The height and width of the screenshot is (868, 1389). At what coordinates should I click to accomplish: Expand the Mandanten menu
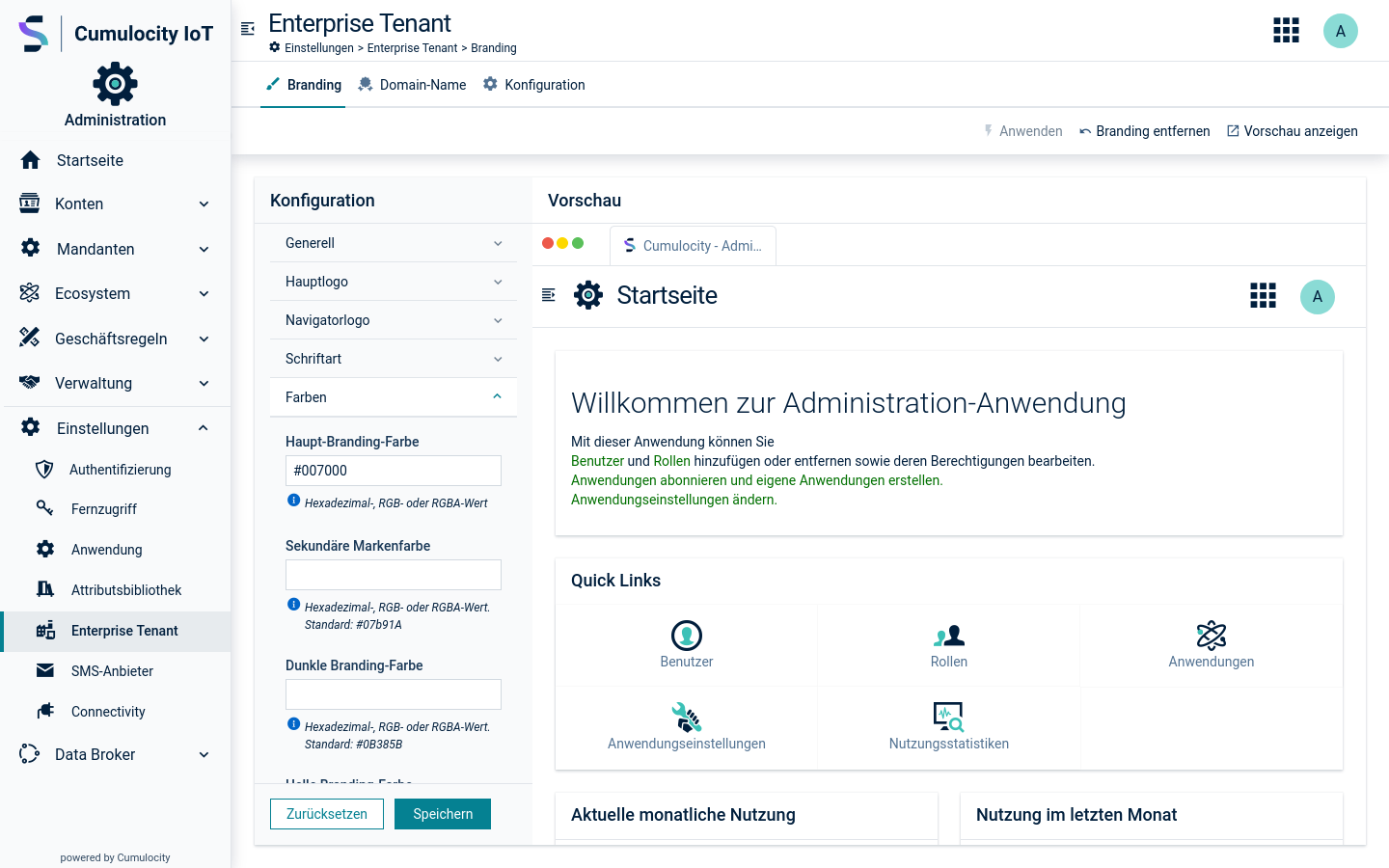coord(204,249)
